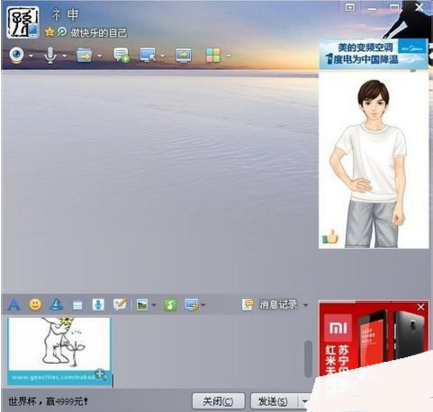Open the send options arrow beside 发送(S)

(304, 401)
